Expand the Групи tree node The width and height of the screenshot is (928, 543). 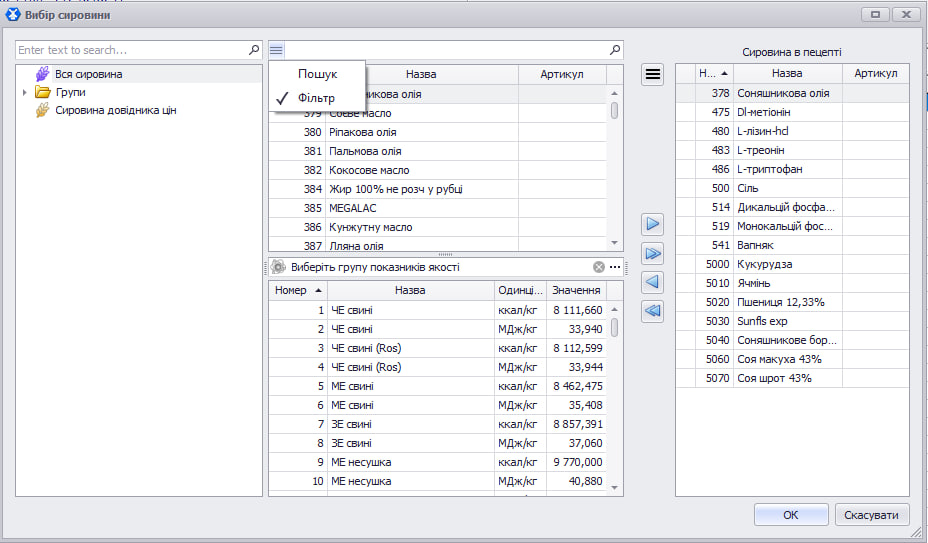click(24, 92)
